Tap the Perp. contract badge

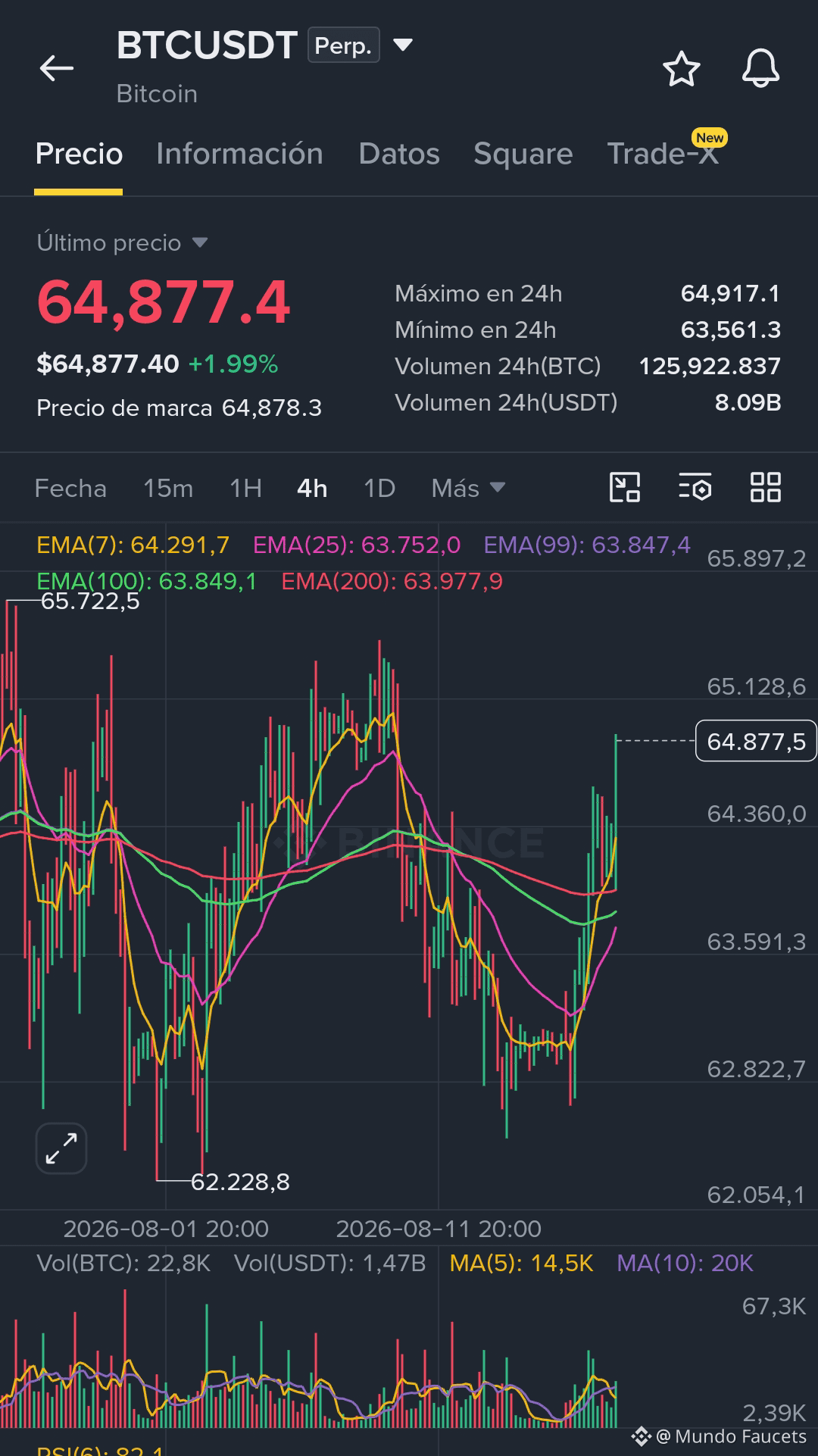click(343, 45)
